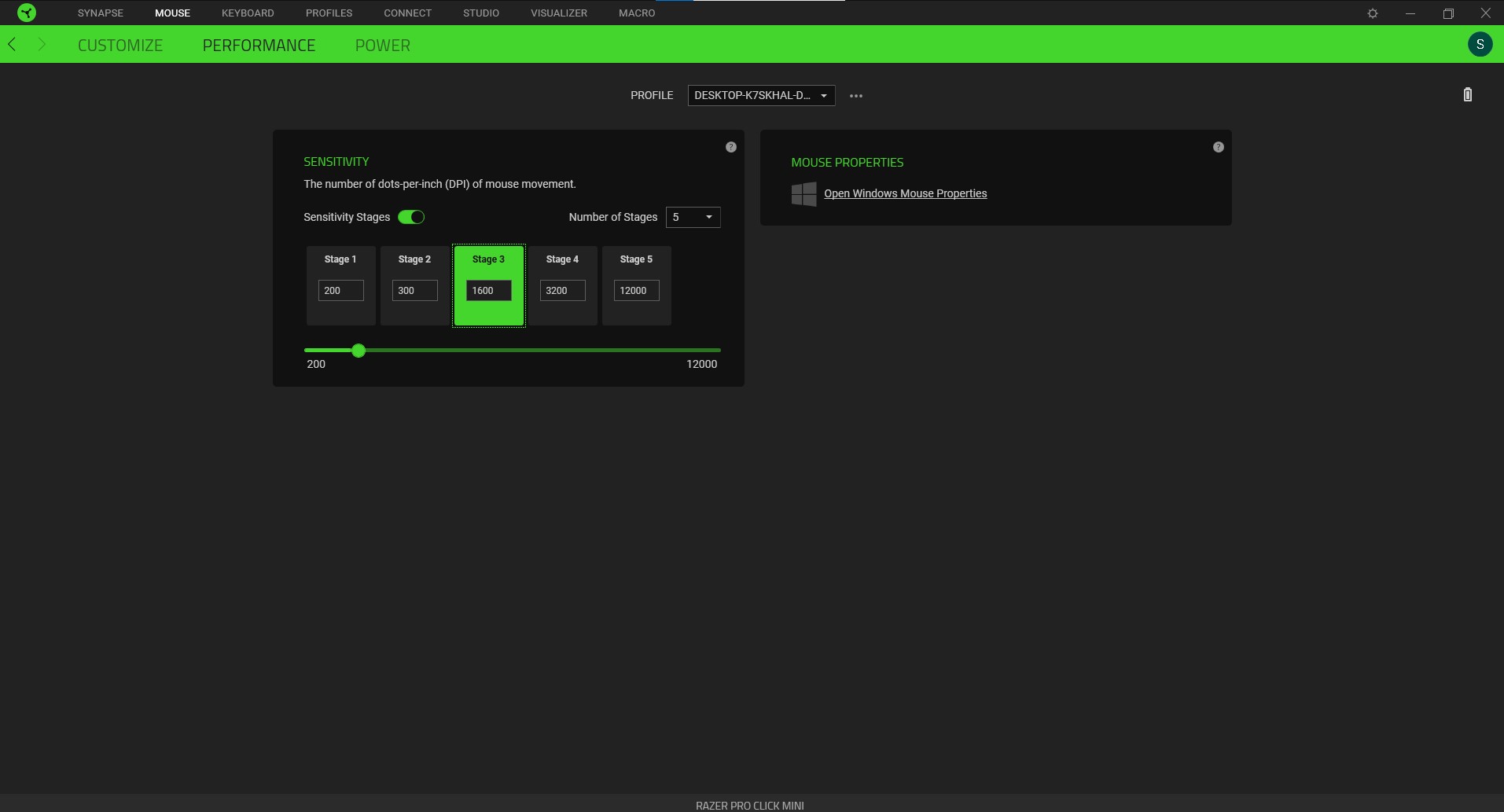Open Windows Mouse Properties link
Viewport: 1504px width, 812px height.
click(905, 193)
